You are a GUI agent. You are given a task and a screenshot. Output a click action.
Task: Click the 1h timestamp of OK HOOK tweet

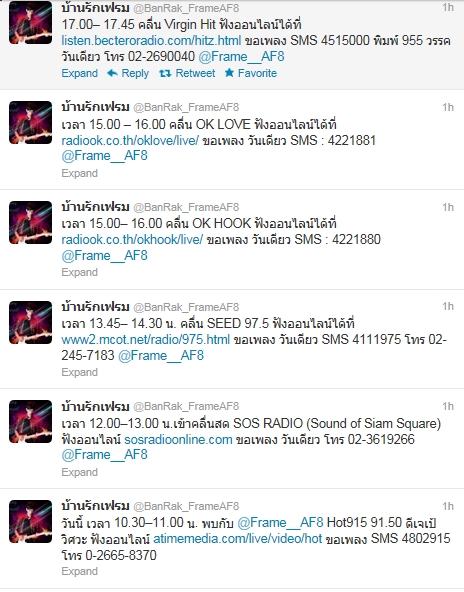point(448,207)
